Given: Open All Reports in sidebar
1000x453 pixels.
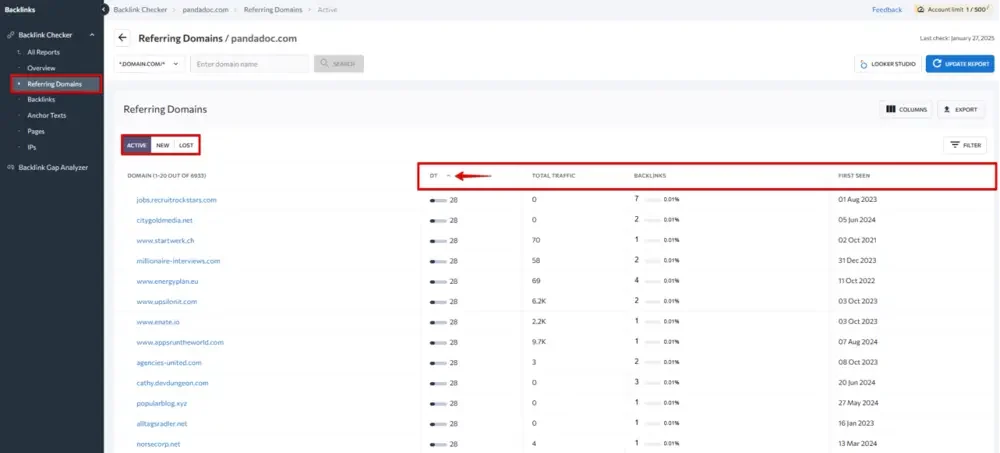Looking at the screenshot, I should click(x=43, y=52).
